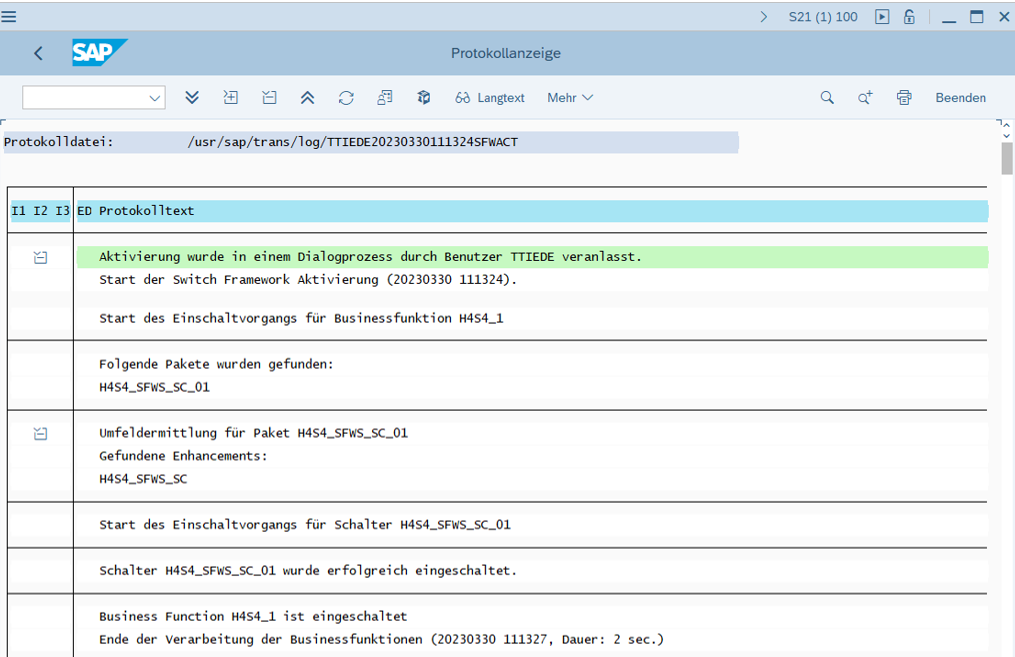1015x657 pixels.
Task: Click the expand all double-chevron down icon
Action: (192, 97)
